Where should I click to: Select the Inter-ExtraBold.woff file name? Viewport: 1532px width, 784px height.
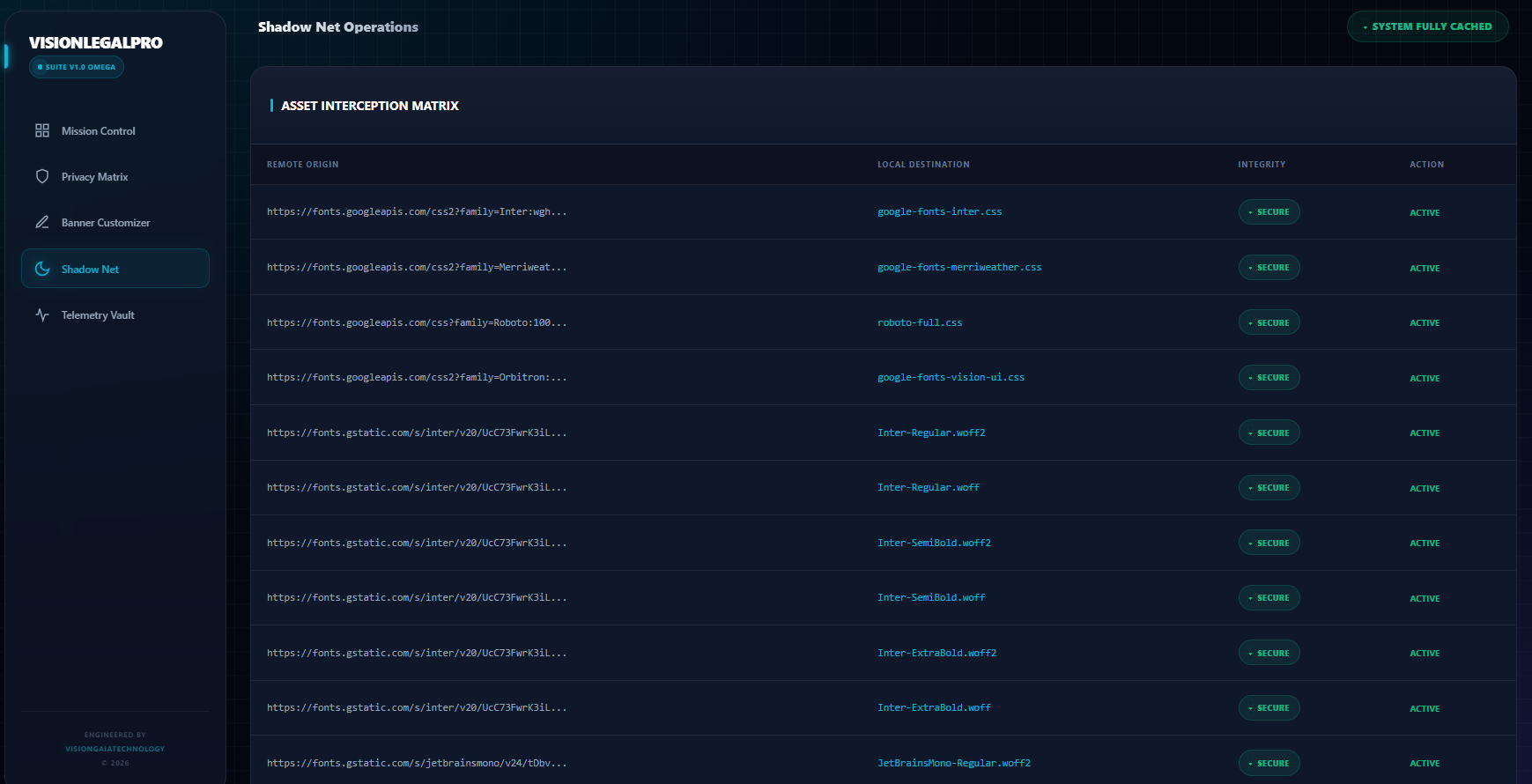tap(934, 707)
